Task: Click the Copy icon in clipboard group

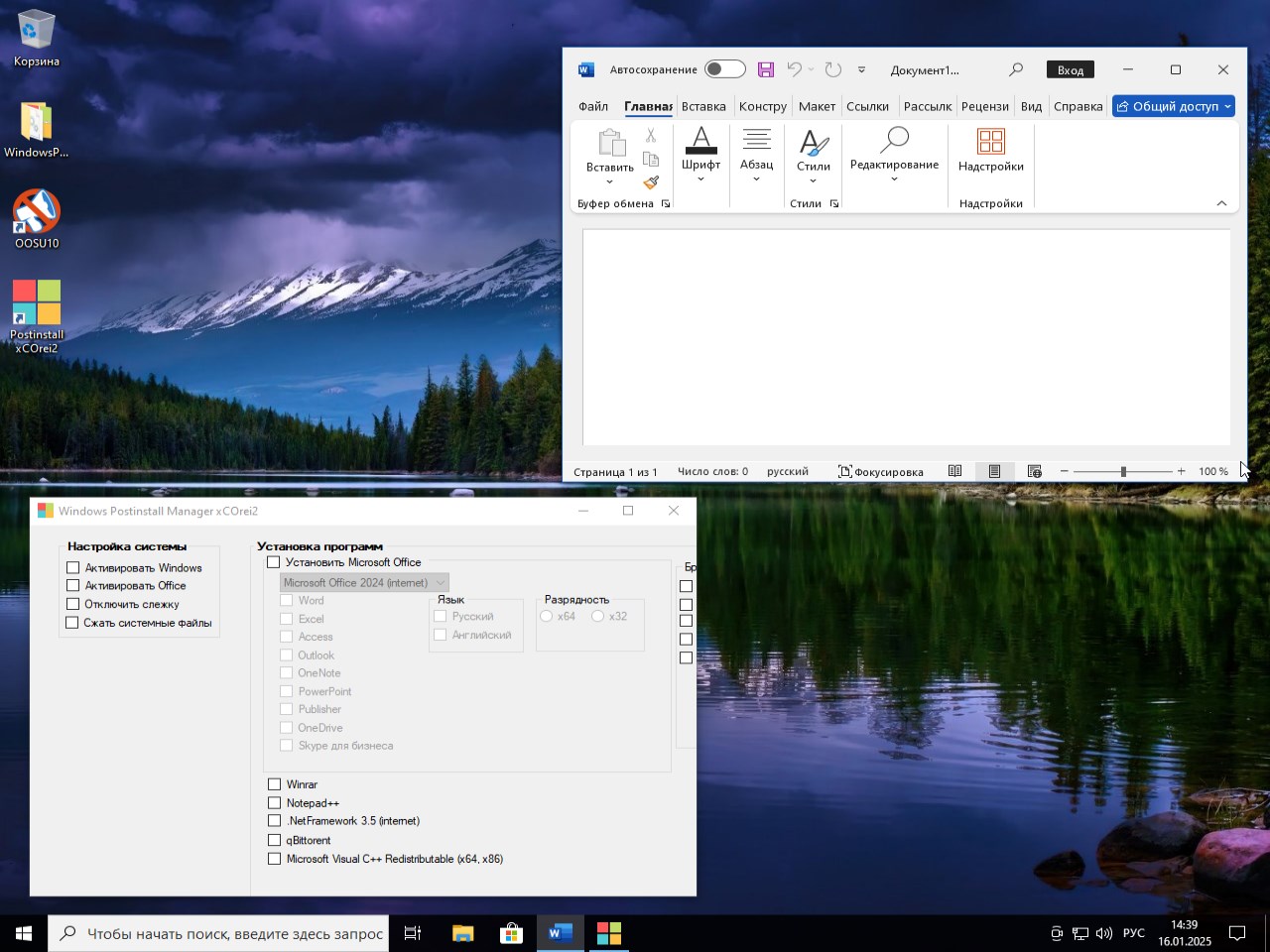Action: click(651, 159)
